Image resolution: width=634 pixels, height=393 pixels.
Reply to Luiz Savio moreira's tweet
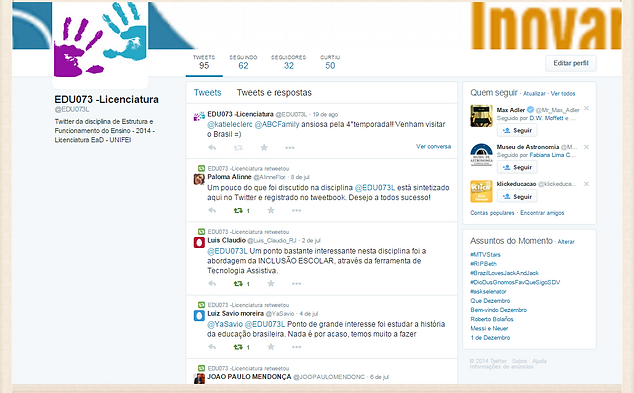click(x=212, y=347)
